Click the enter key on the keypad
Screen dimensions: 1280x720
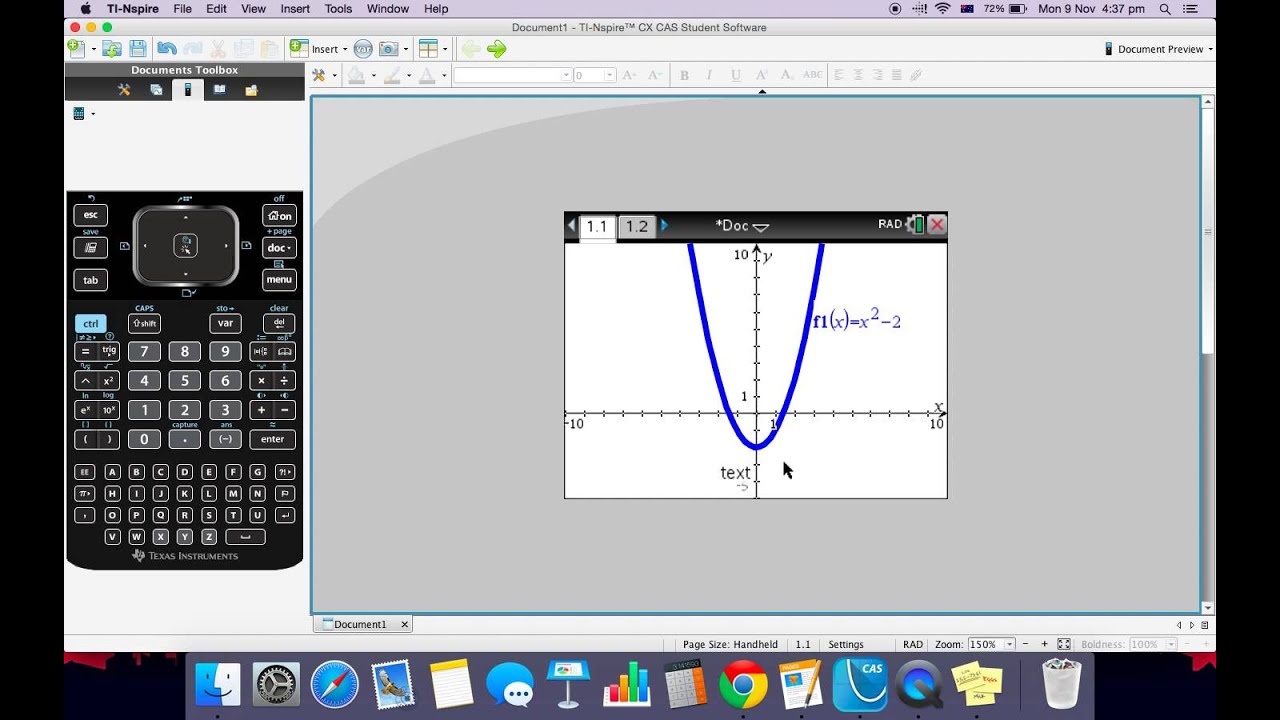[272, 439]
